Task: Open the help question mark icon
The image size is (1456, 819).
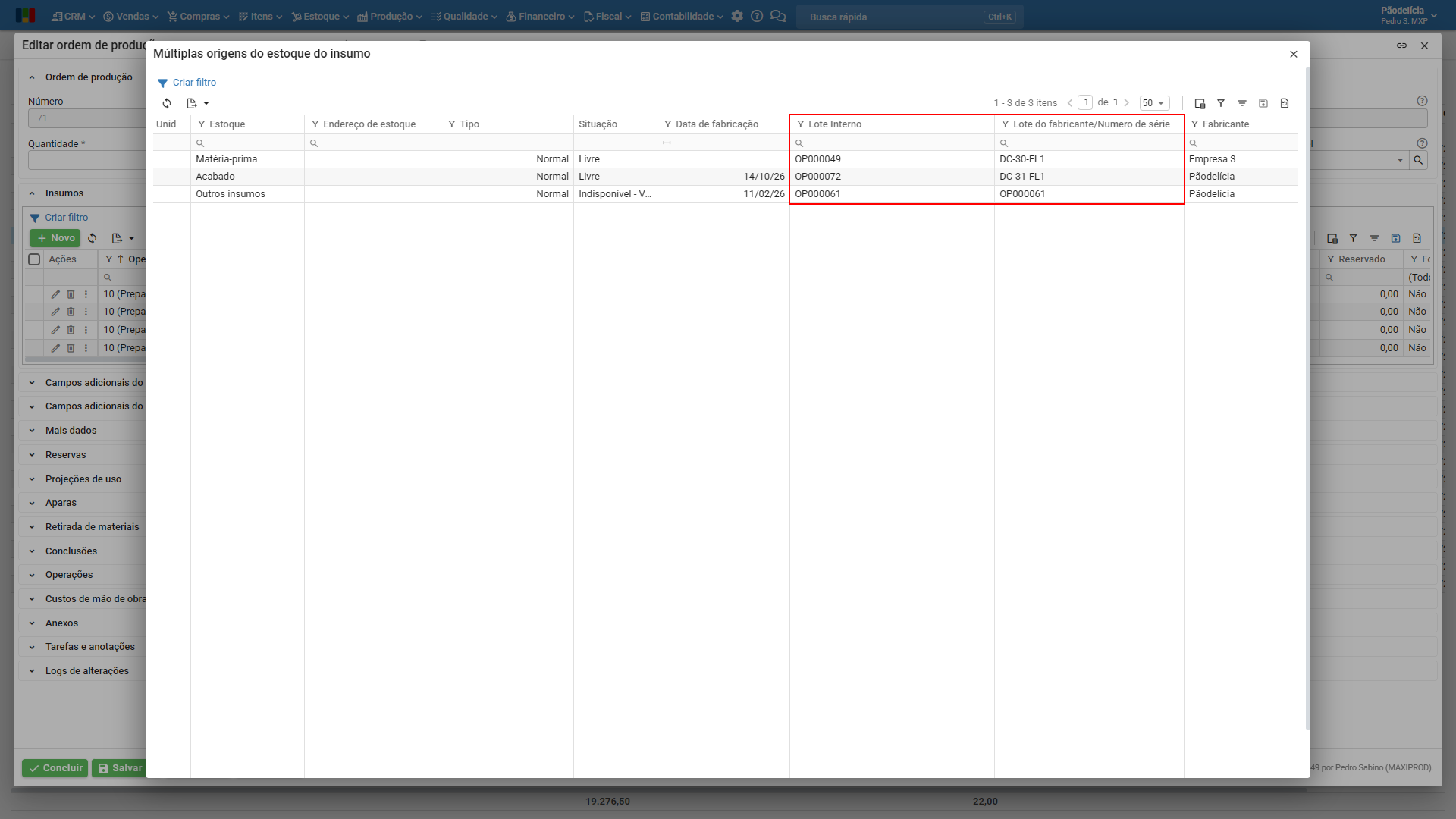Action: [x=757, y=16]
